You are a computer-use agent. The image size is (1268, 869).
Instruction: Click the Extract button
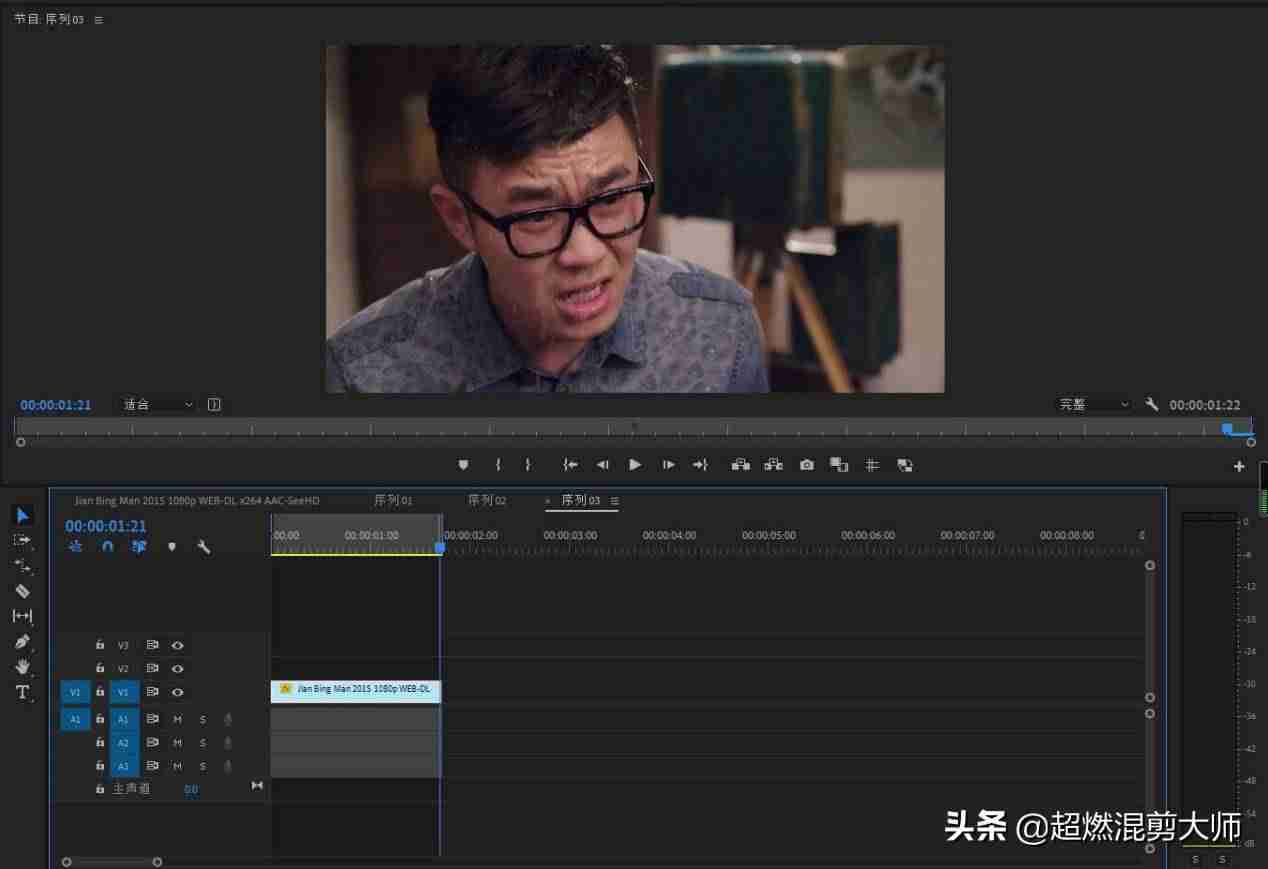[774, 465]
